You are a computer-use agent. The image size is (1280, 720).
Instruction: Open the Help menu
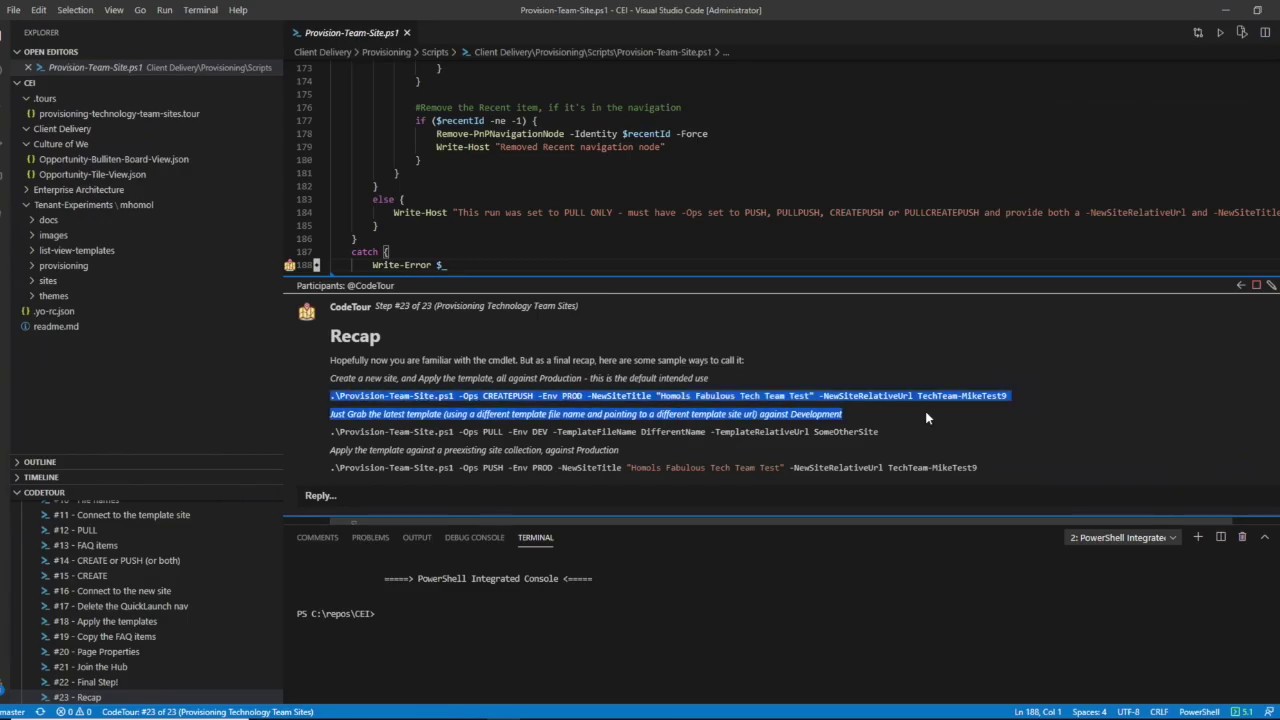(238, 10)
